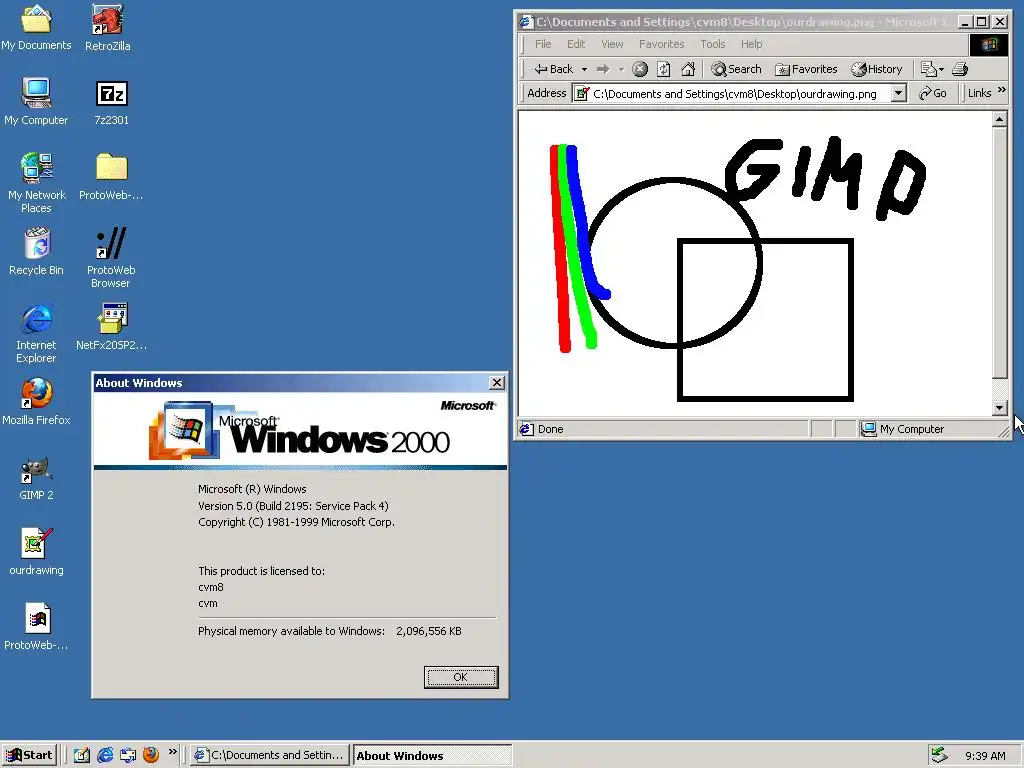The height and width of the screenshot is (768, 1024).
Task: Select the GIMP 2 desktop shortcut
Action: (x=36, y=477)
